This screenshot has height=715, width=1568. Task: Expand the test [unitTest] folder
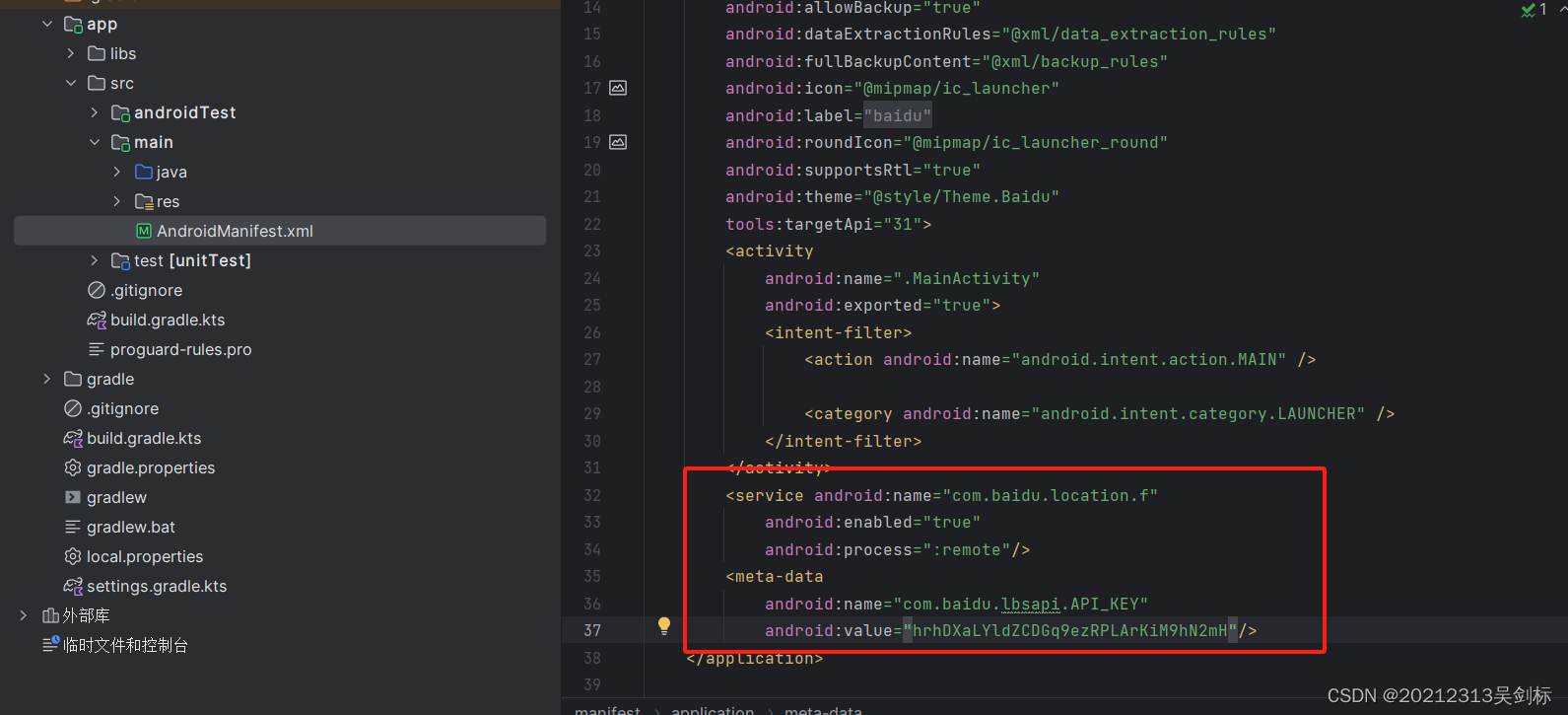(x=95, y=260)
